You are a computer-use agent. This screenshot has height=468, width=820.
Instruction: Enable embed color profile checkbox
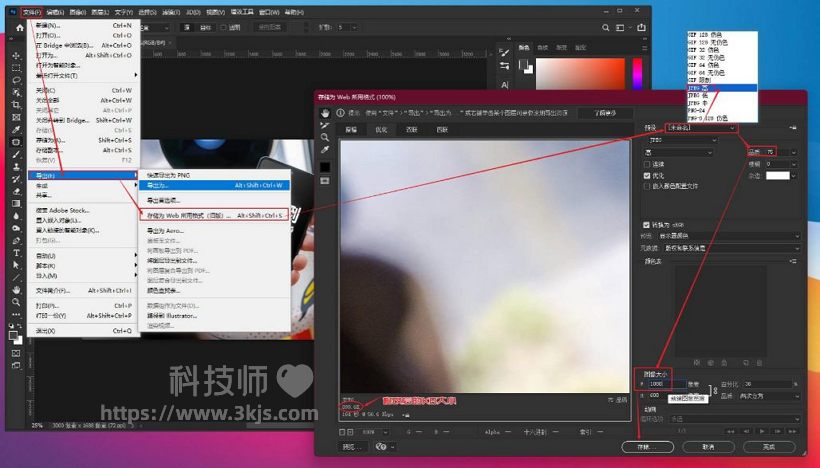pyautogui.click(x=647, y=186)
